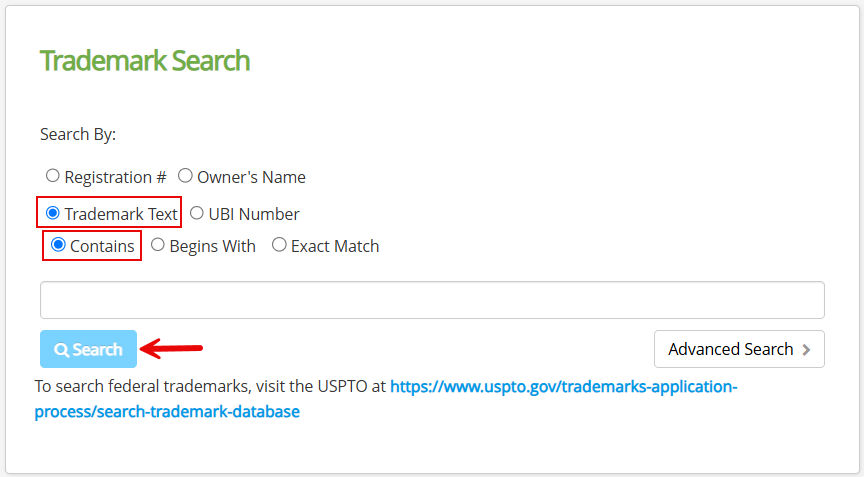Enable the Contains match radio option
This screenshot has height=477, width=864.
click(x=58, y=245)
